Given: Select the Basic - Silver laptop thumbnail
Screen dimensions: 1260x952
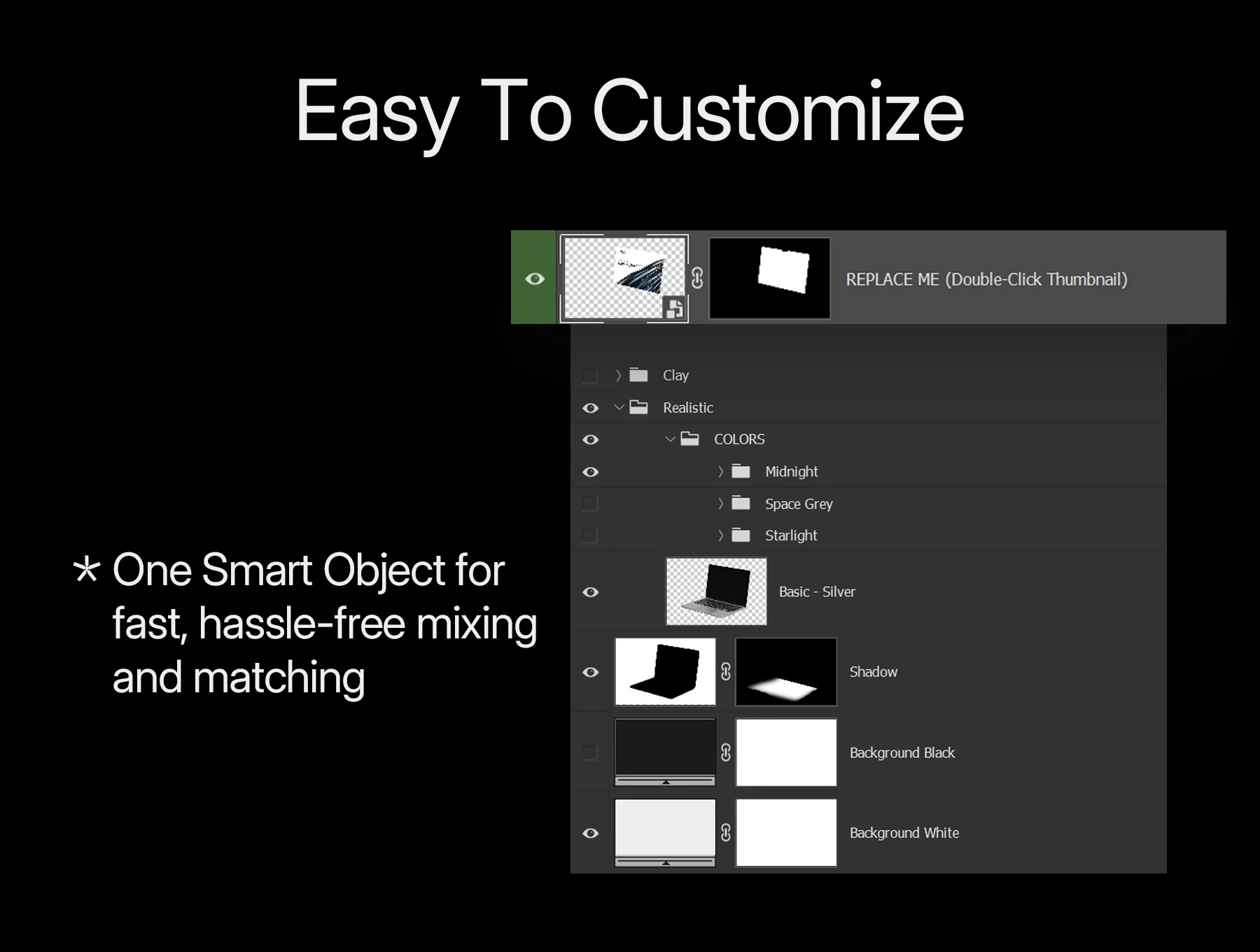Looking at the screenshot, I should (x=716, y=591).
